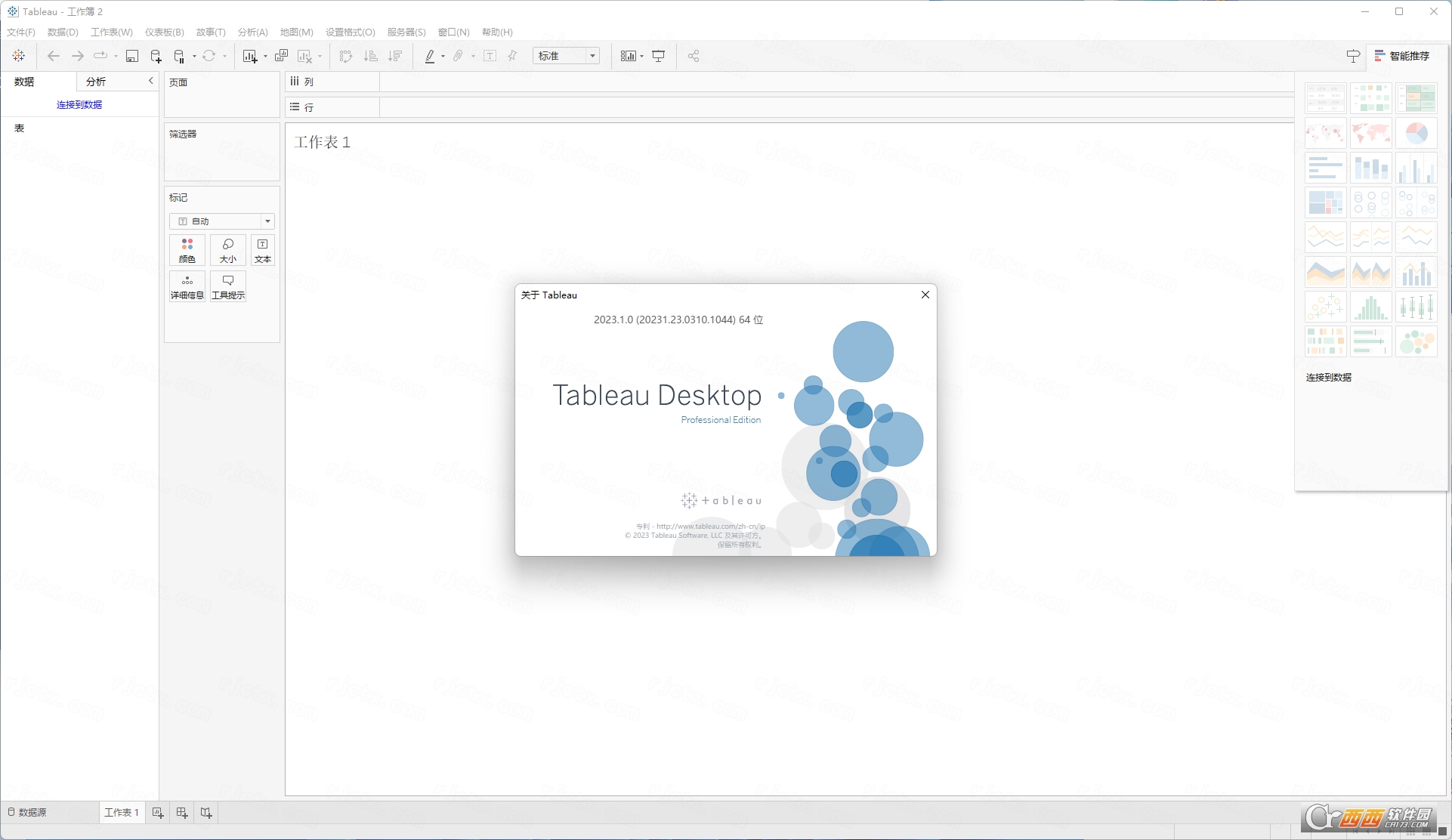Click the Tableau start page logo icon

click(x=19, y=56)
